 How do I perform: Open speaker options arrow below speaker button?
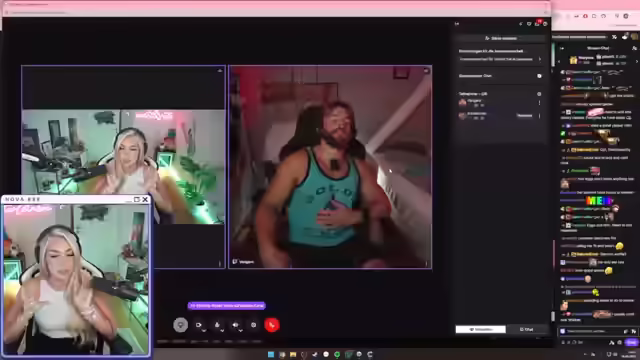pos(240,331)
